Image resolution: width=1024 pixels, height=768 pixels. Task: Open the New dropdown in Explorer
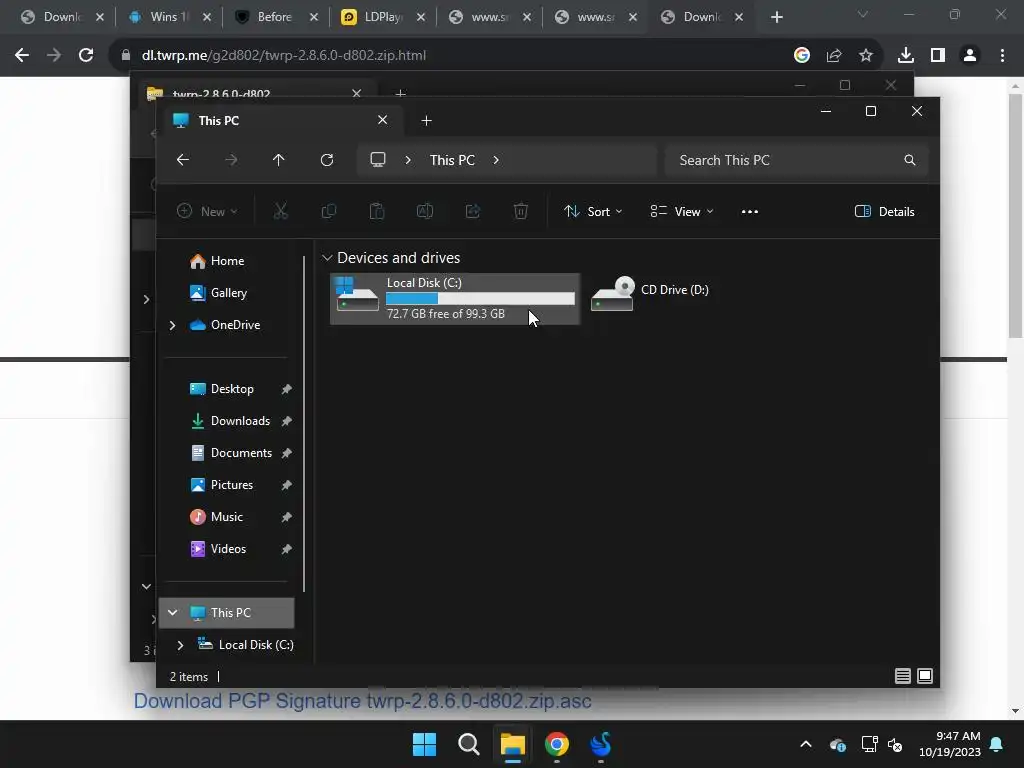pos(207,212)
